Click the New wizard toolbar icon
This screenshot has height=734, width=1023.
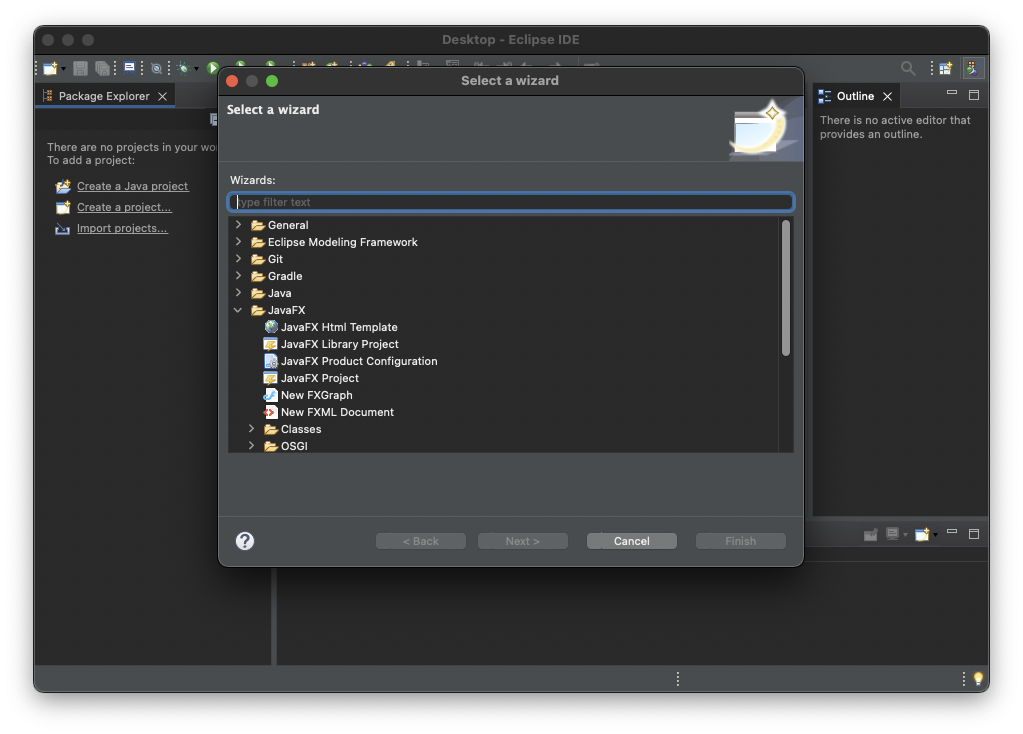click(x=50, y=68)
